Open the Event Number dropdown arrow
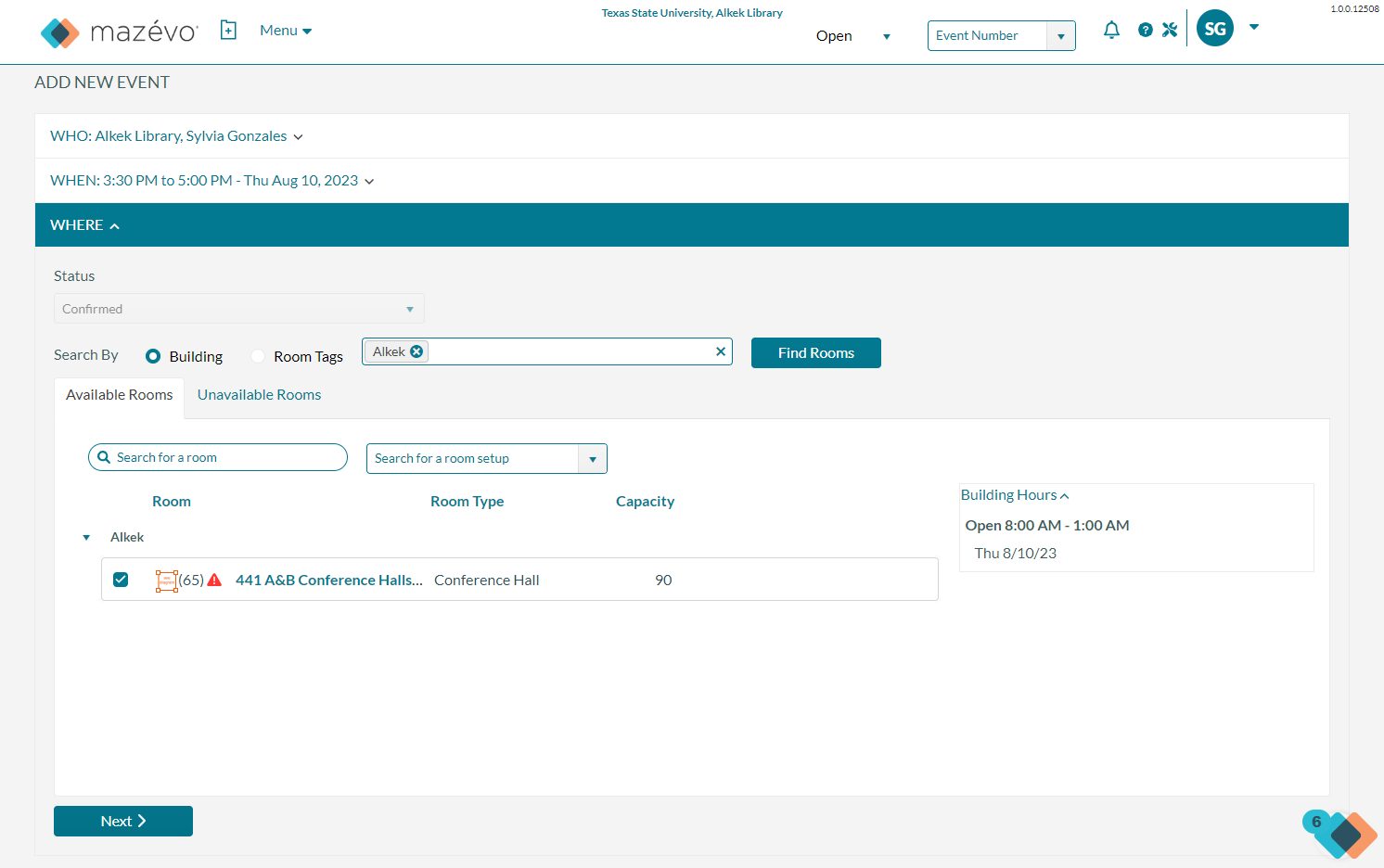The height and width of the screenshot is (868, 1384). 1061,36
